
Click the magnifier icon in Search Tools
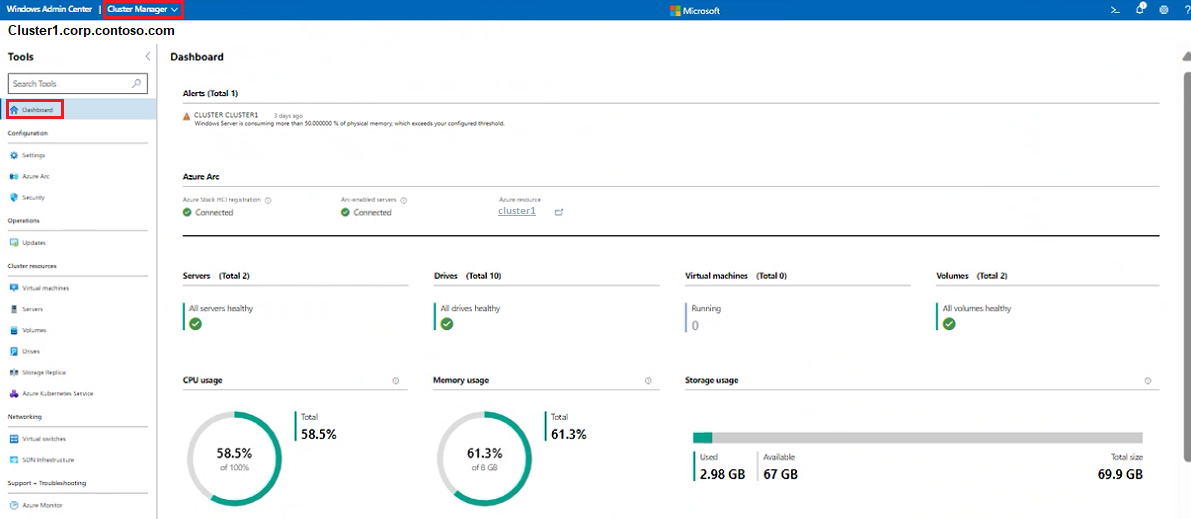(x=137, y=84)
